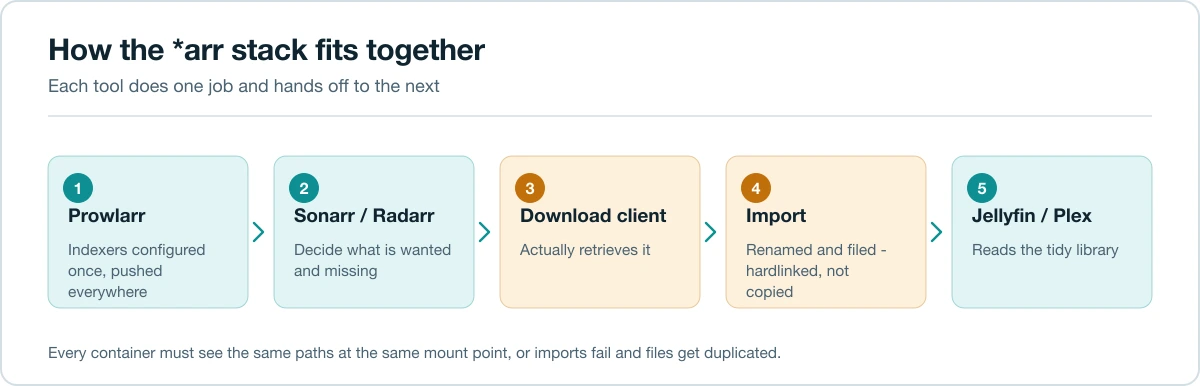The image size is (1200, 386).
Task: Click the 'Reads the tidy library' text
Action: (1045, 250)
